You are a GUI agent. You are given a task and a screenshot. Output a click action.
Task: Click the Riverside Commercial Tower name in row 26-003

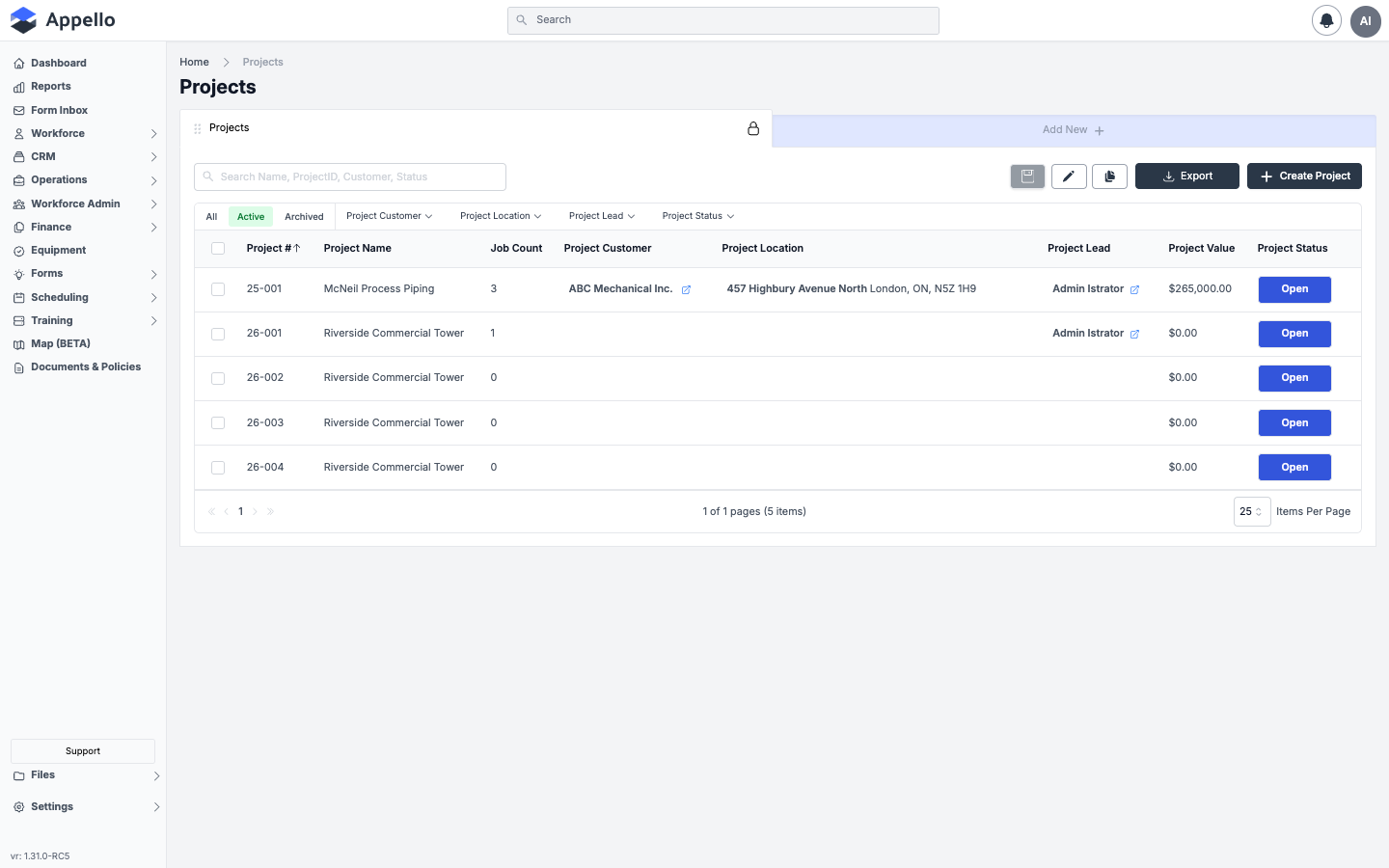pos(394,422)
